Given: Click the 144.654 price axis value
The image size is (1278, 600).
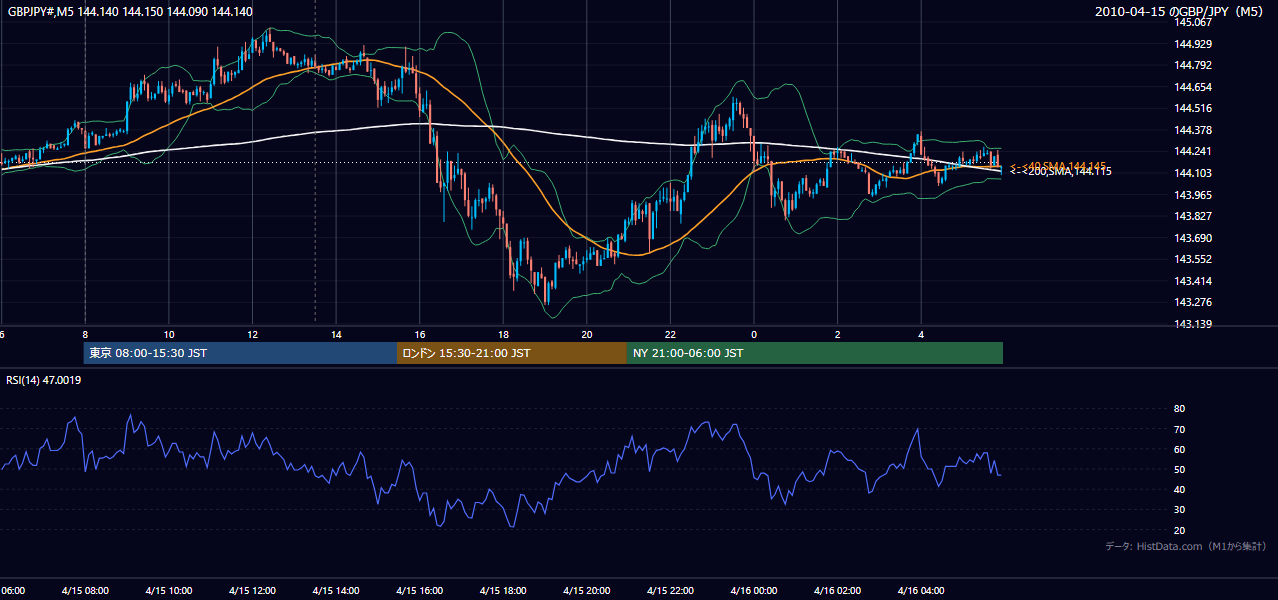Looking at the screenshot, I should [1193, 87].
